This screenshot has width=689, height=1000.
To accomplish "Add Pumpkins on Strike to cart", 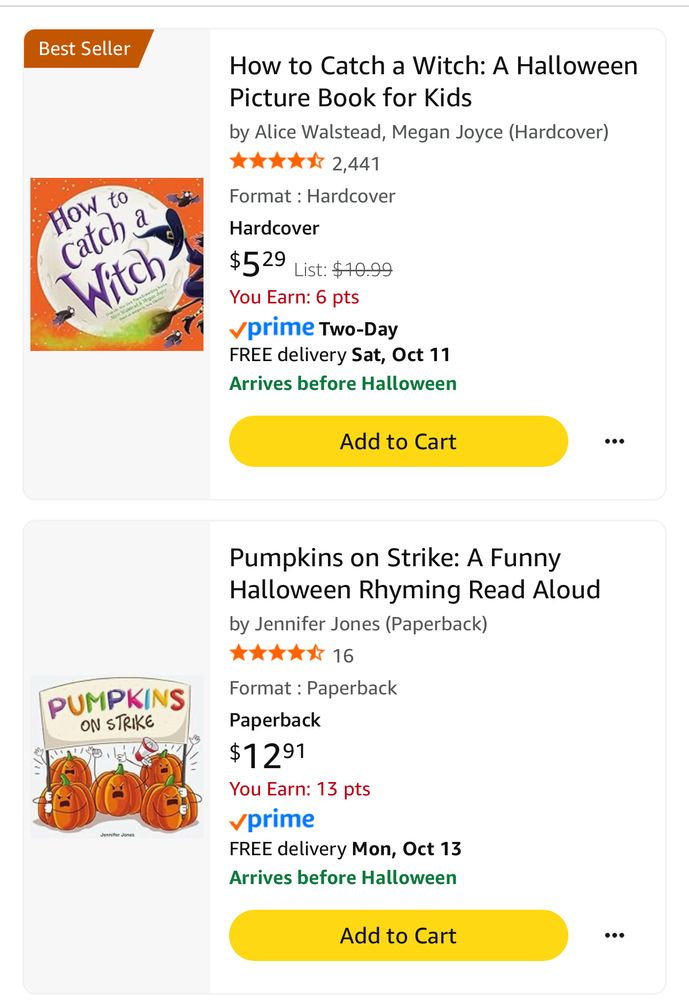I will pos(398,936).
